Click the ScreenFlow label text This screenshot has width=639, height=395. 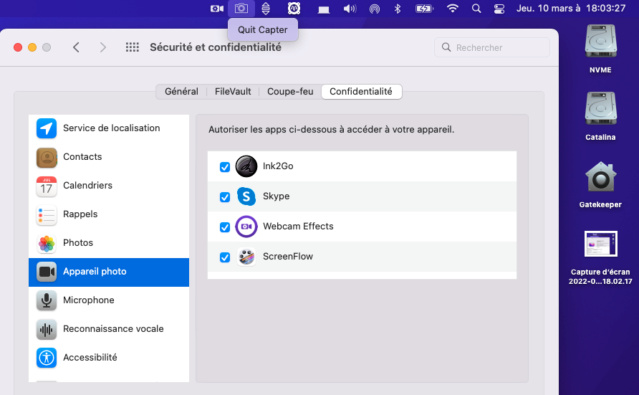coord(288,256)
